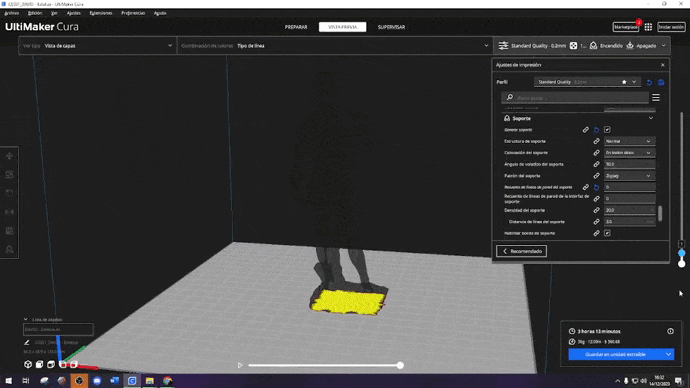The image size is (690, 388).
Task: Collapse the Lista de objetos panel
Action: point(26,319)
